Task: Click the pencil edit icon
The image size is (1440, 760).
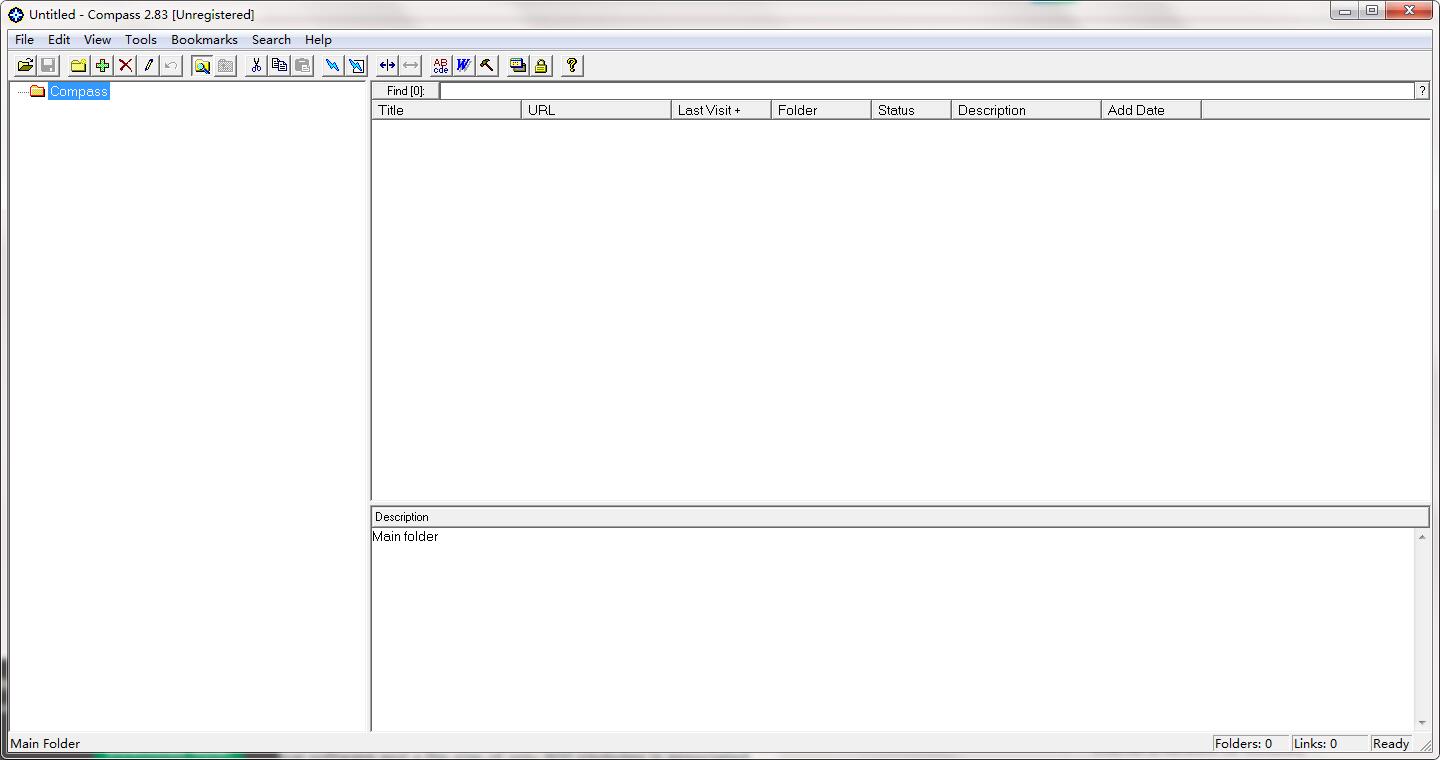Action: point(148,66)
